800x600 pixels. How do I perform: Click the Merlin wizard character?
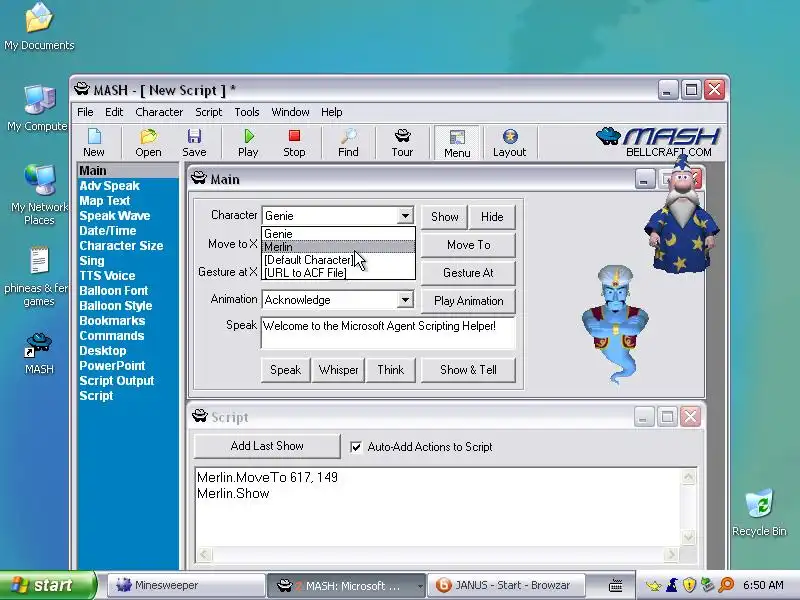pos(682,216)
